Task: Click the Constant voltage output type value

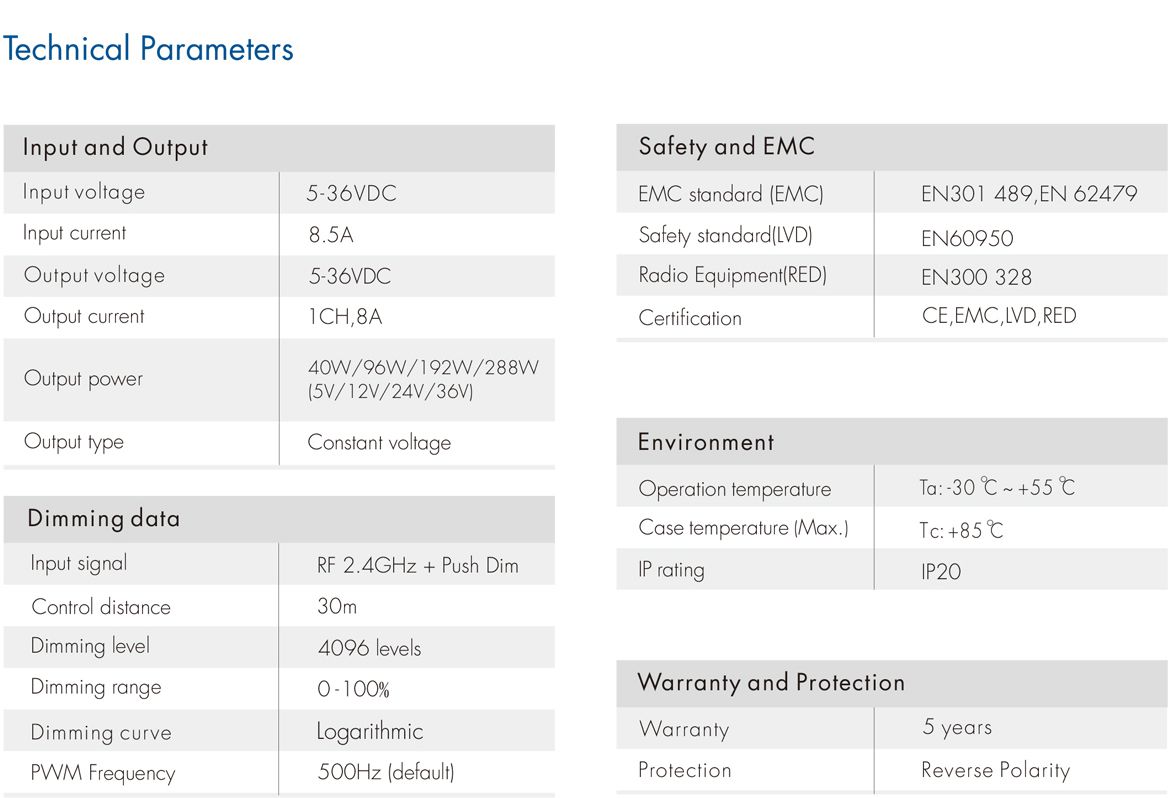Action: (x=379, y=443)
